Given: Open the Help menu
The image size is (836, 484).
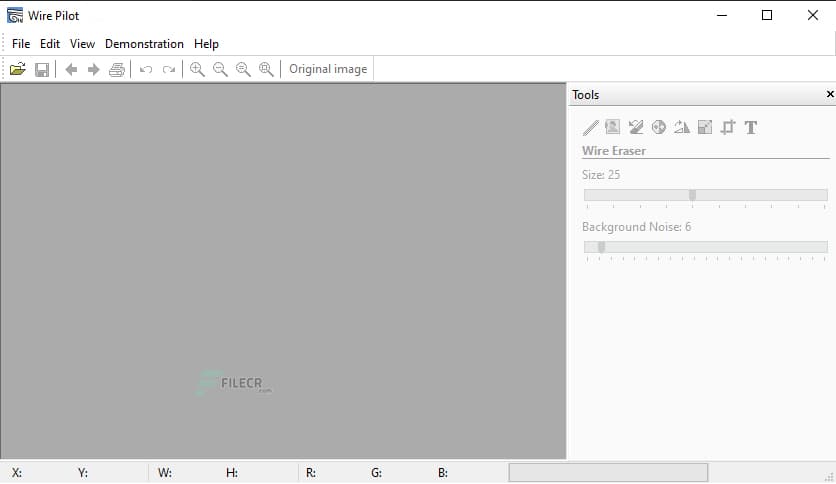Looking at the screenshot, I should (206, 44).
